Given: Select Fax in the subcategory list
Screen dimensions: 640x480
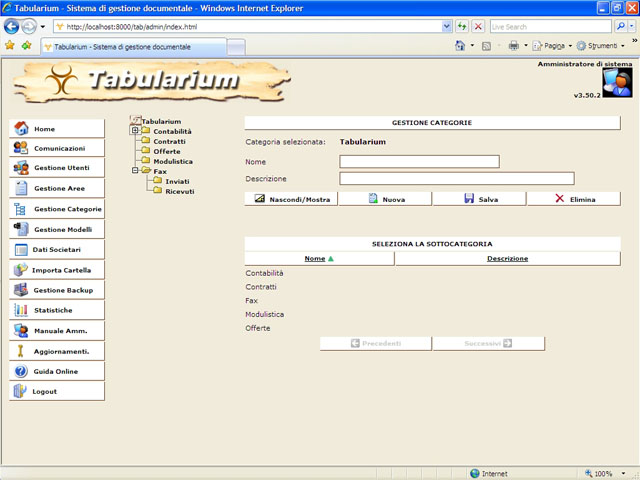Looking at the screenshot, I should pyautogui.click(x=251, y=301).
